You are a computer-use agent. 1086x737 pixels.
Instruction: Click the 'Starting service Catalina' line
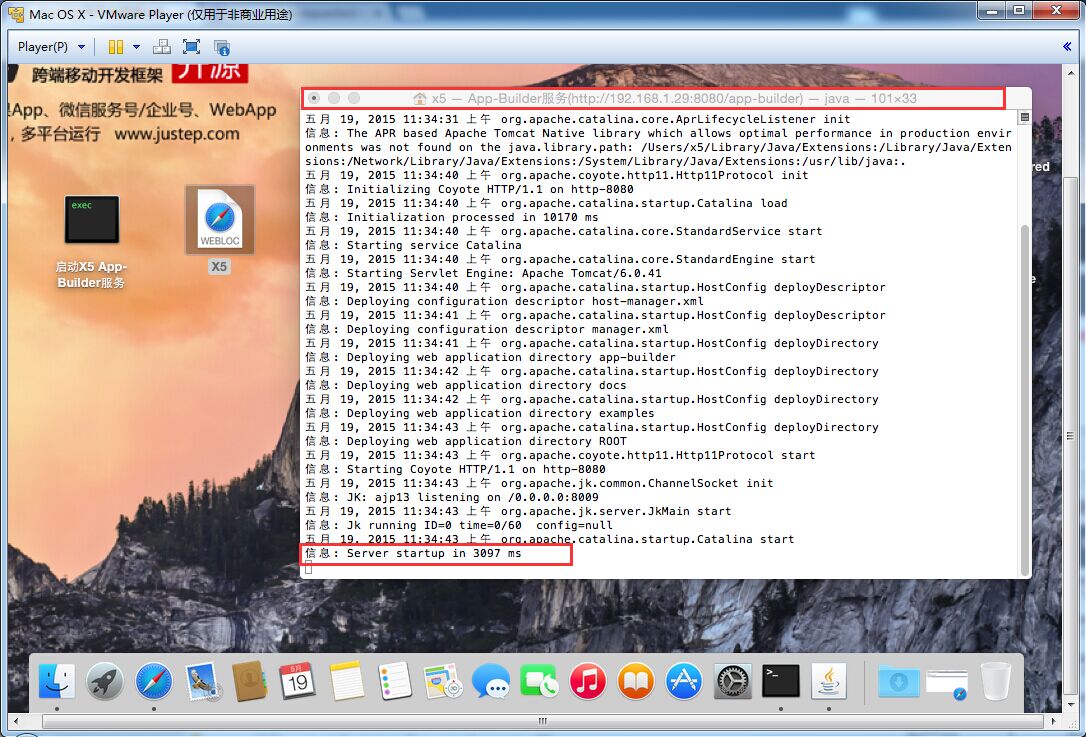click(413, 245)
